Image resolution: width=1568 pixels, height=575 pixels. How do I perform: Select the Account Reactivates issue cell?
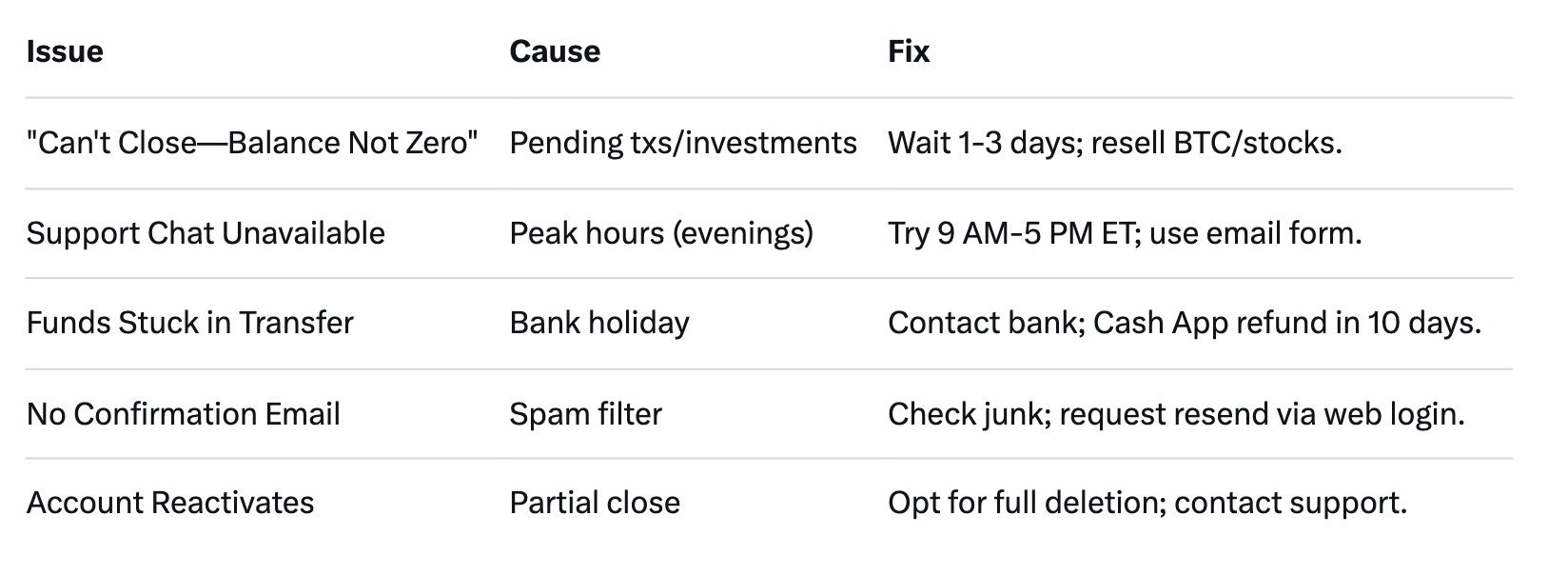click(170, 503)
